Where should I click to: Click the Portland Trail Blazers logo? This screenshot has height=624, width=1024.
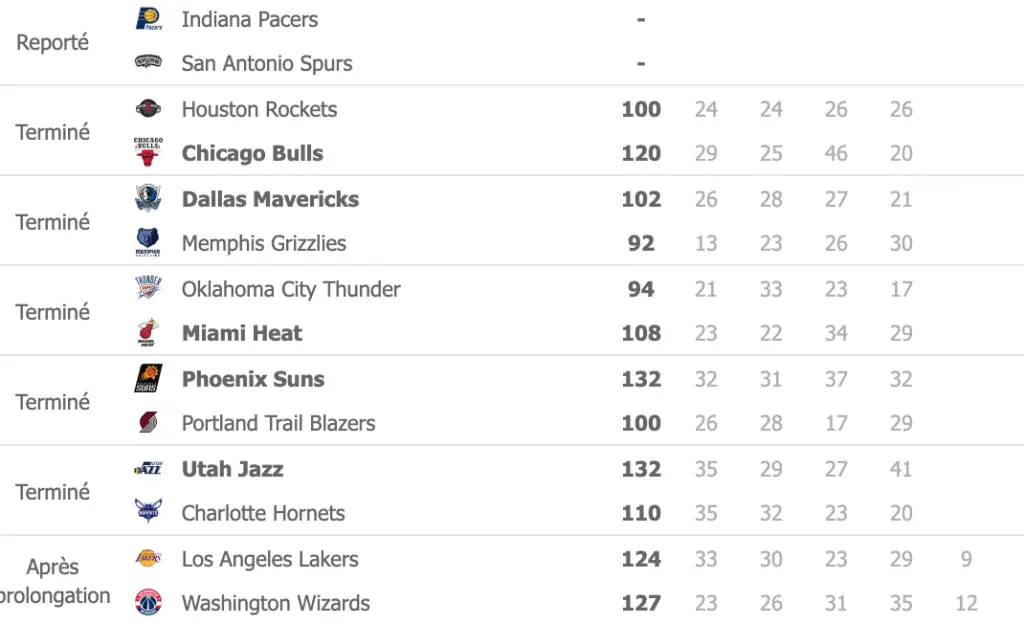148,423
